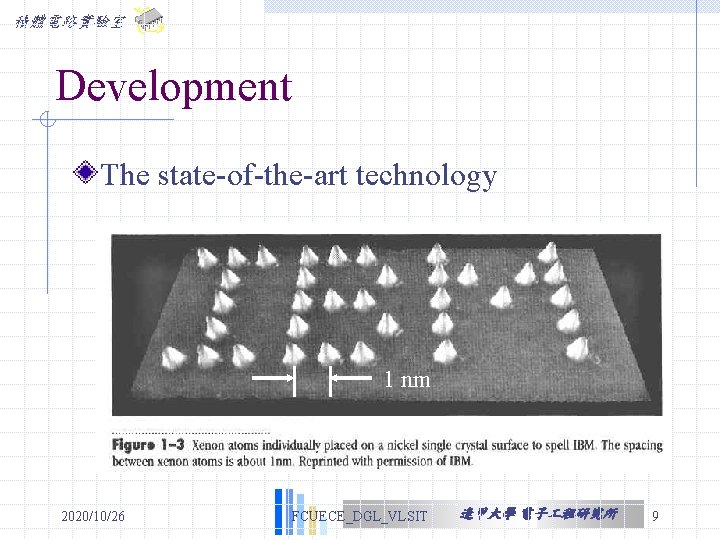Click the date '2020/10/26' in footer

93,516
